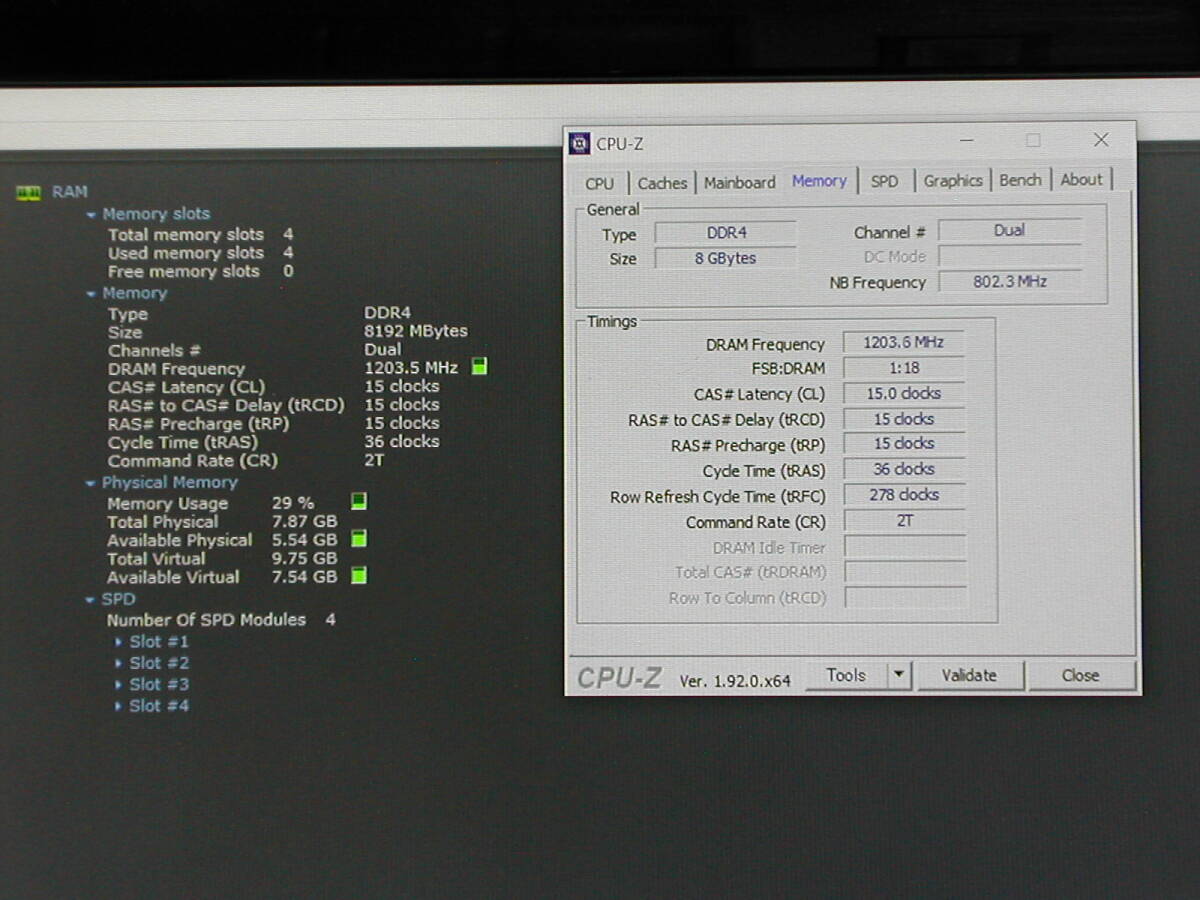Minimize the CPU-Z window
The image size is (1200, 900).
[x=967, y=141]
